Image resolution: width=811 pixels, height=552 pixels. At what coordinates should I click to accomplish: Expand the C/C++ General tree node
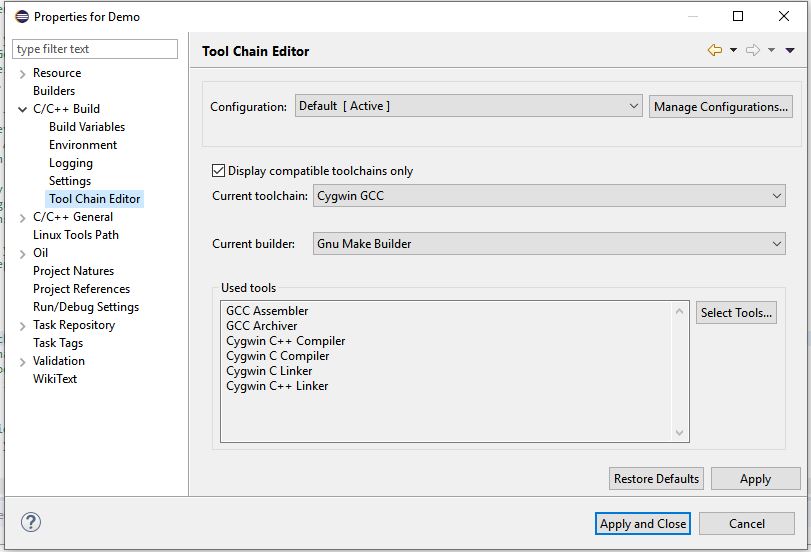point(22,218)
